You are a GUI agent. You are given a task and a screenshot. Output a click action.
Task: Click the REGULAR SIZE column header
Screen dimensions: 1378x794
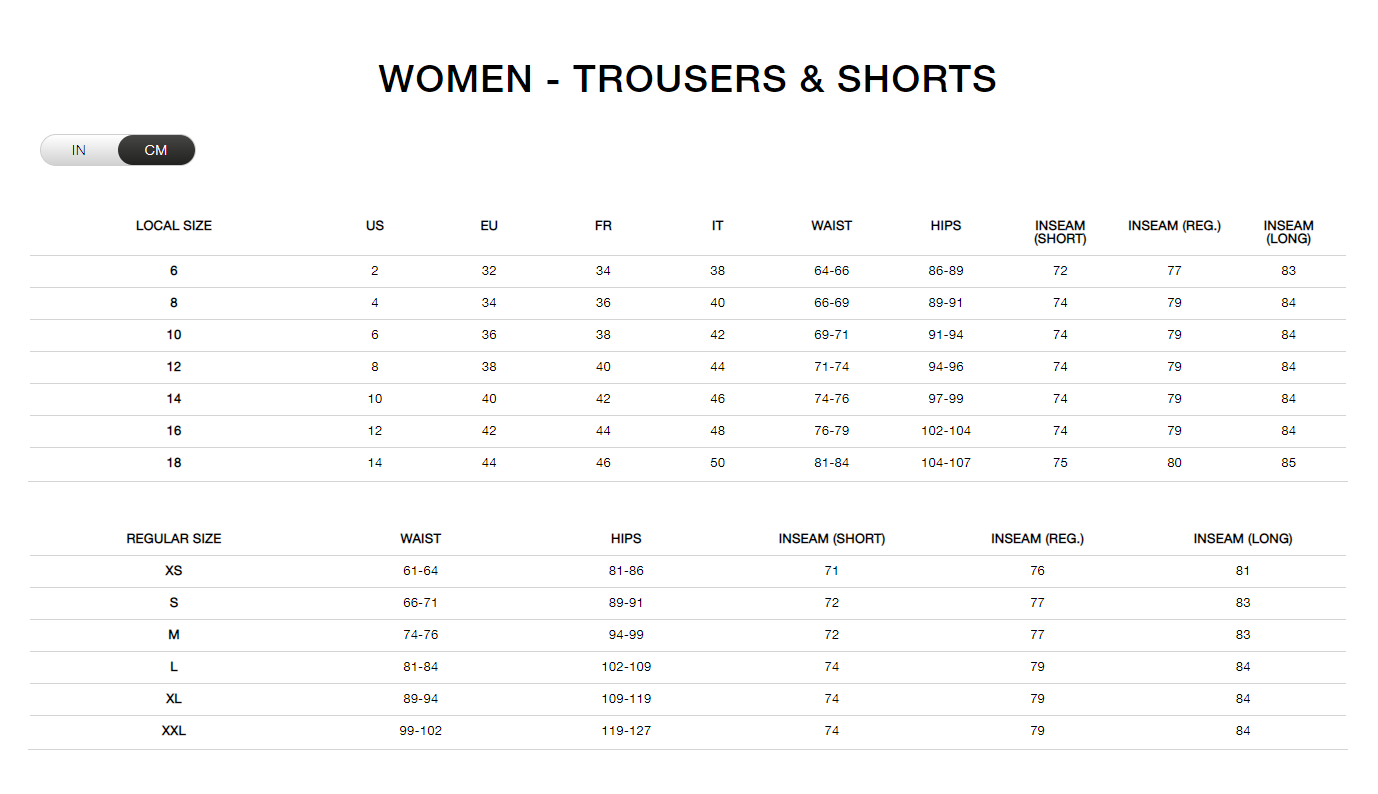point(174,539)
